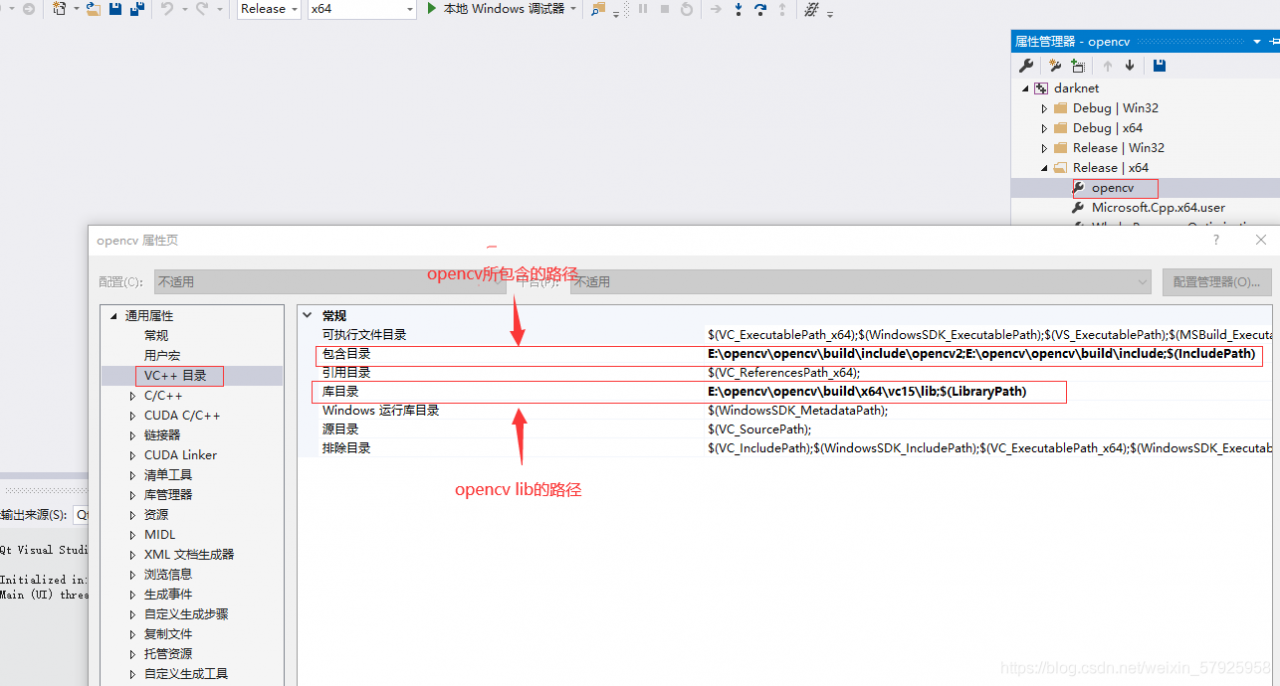
Task: Click save icon in 属性管理器 toolbar
Action: [1159, 66]
